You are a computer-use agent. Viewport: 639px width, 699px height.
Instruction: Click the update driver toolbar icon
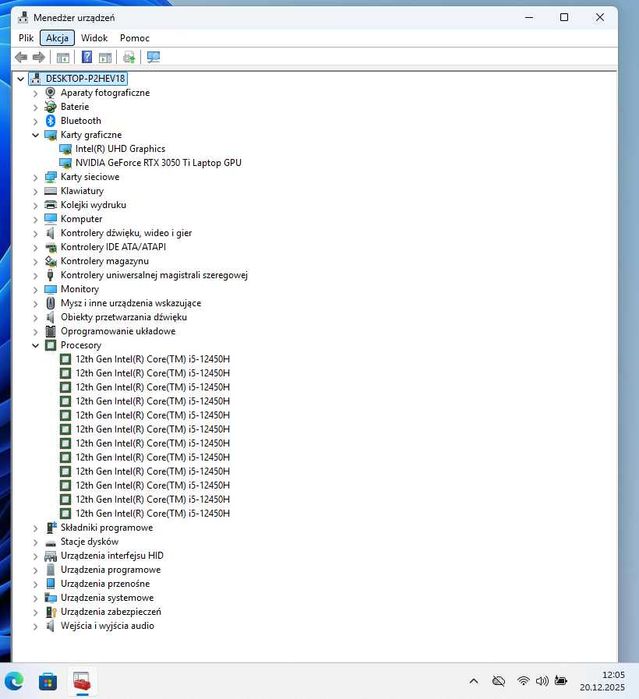(x=129, y=58)
